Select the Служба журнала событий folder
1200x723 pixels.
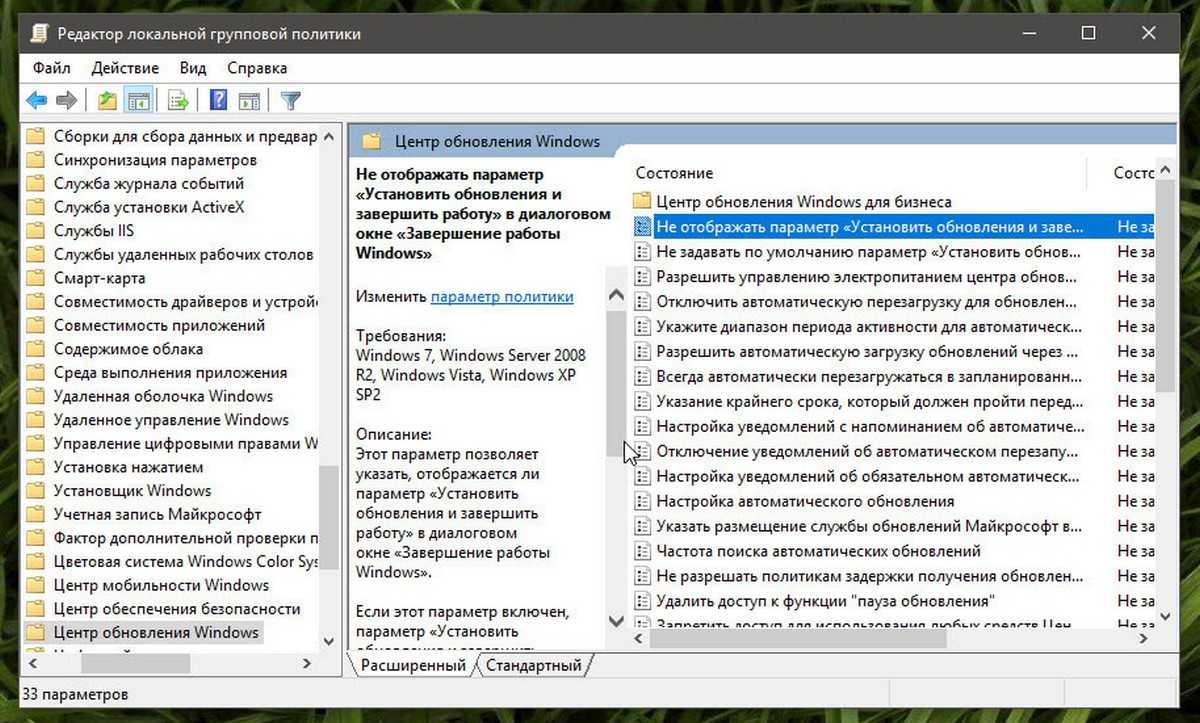point(148,184)
